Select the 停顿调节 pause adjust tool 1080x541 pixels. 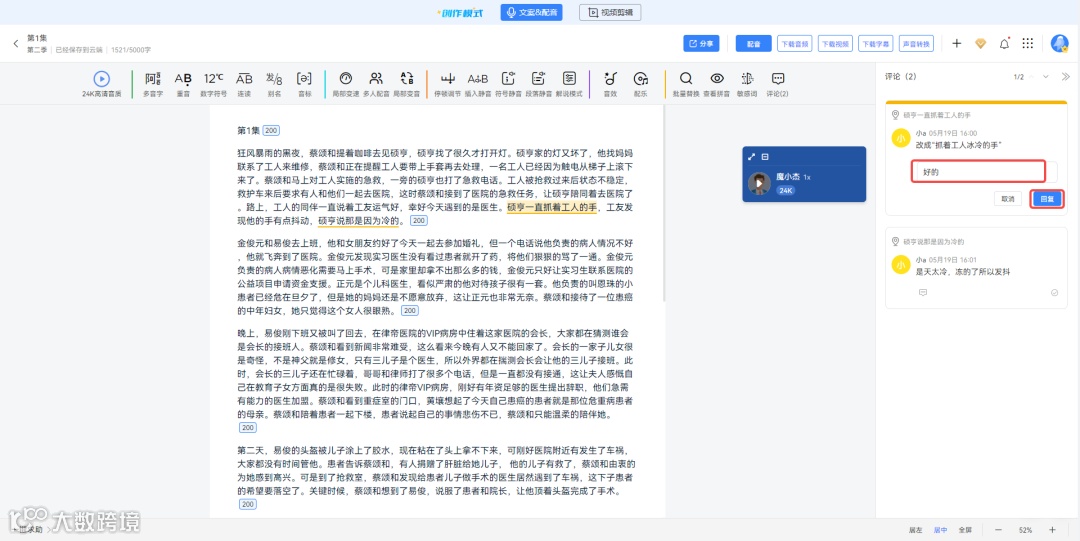[448, 84]
